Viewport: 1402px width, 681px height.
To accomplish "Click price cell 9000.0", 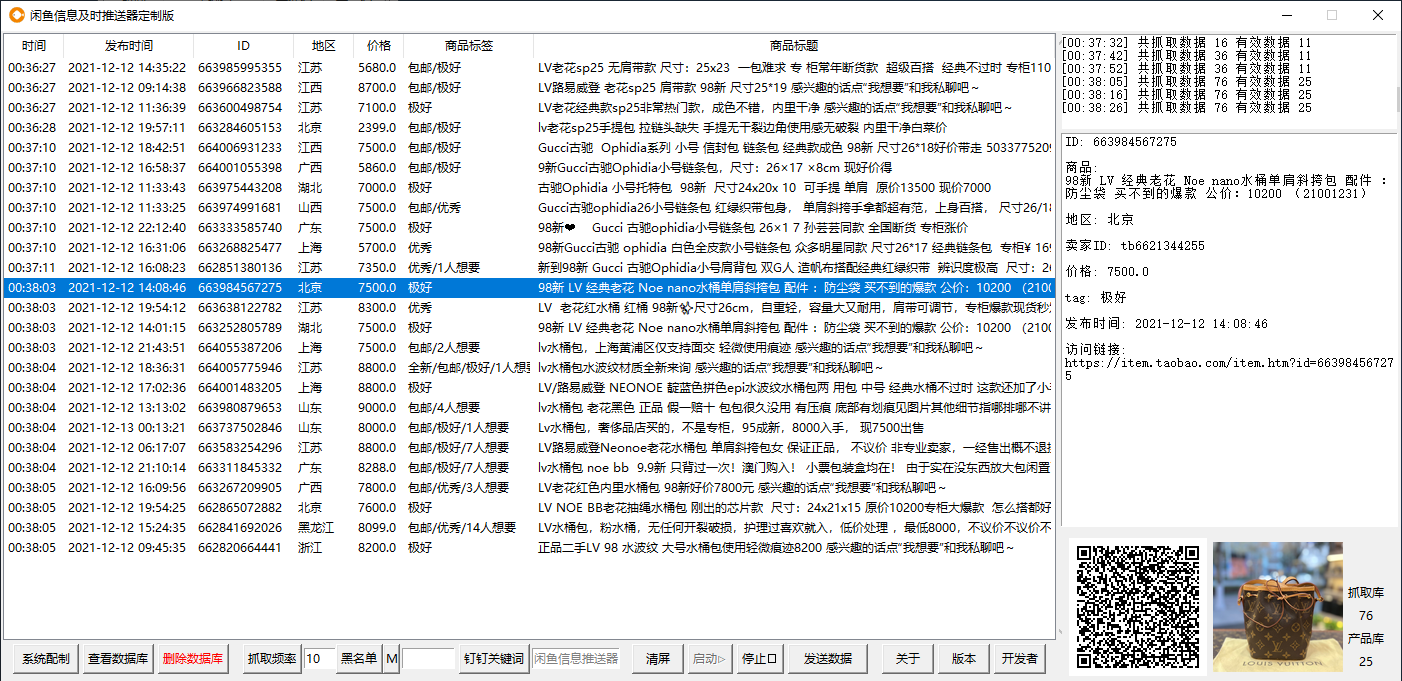I will pos(378,408).
